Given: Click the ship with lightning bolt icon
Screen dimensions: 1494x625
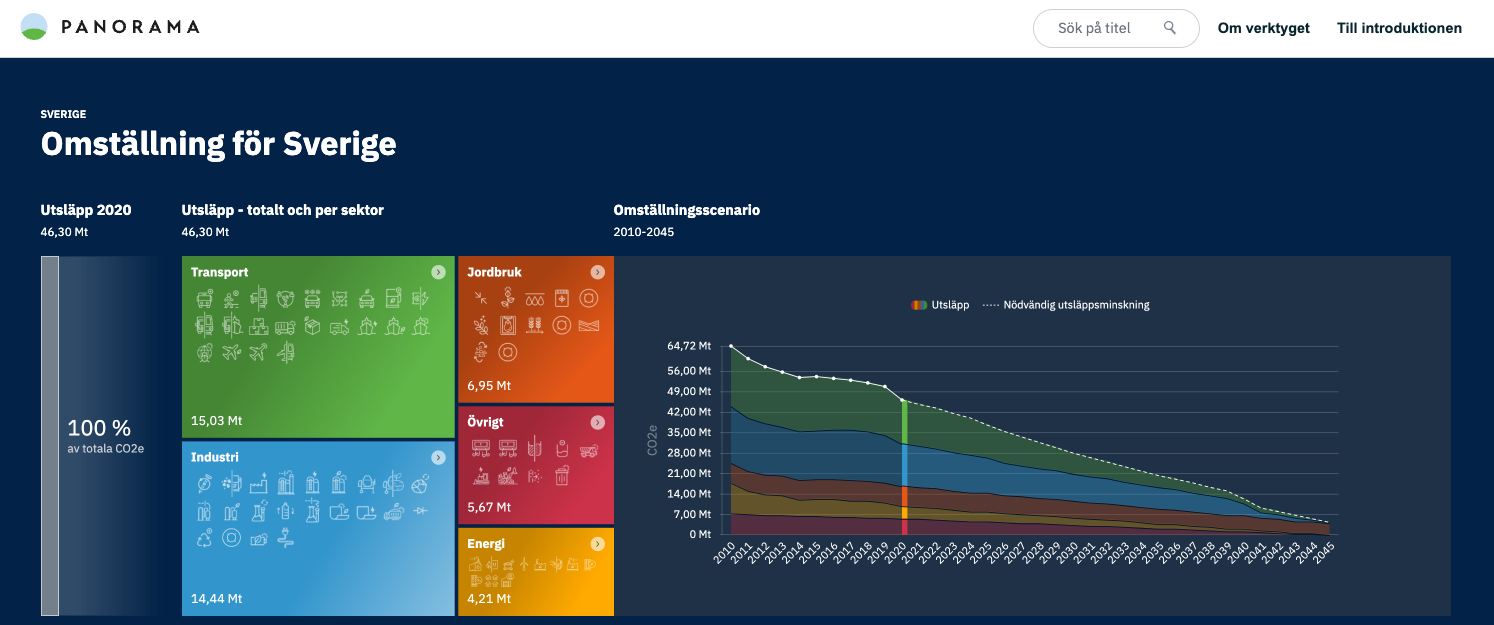Looking at the screenshot, I should click(x=367, y=326).
